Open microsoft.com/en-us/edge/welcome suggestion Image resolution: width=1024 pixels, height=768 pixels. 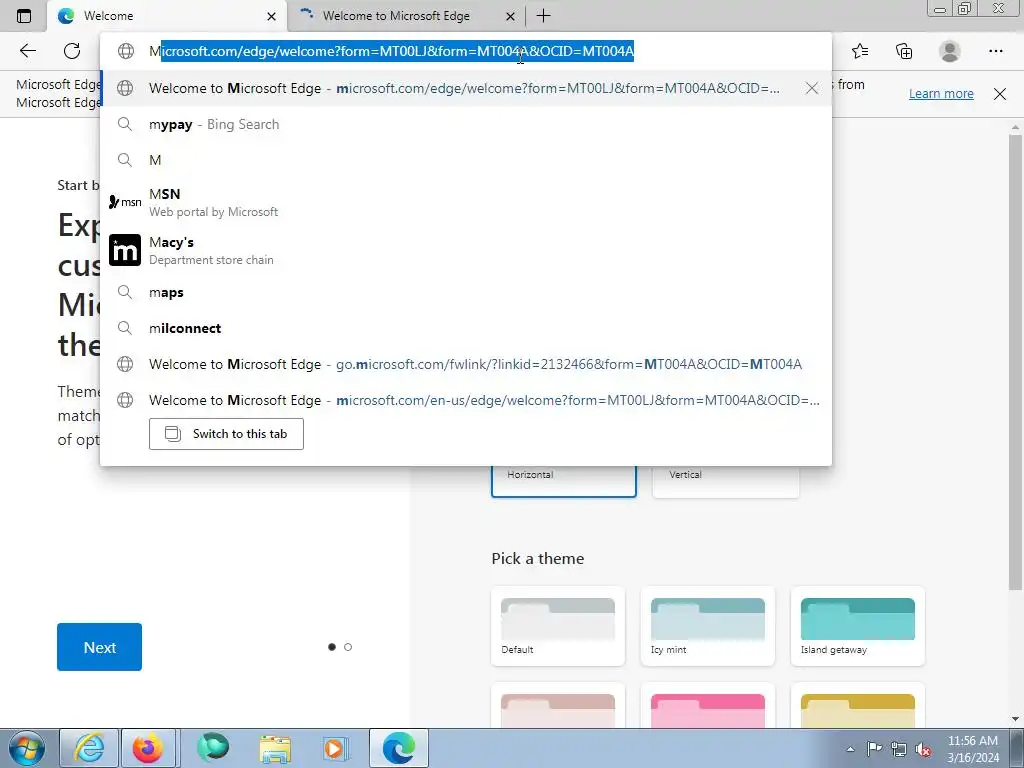(x=466, y=400)
